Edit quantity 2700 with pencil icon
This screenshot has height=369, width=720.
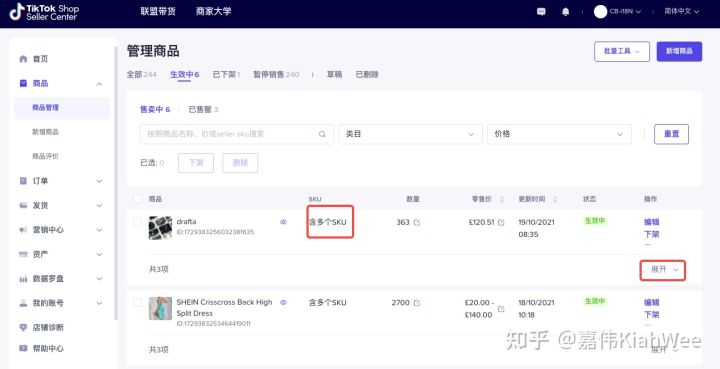click(417, 303)
